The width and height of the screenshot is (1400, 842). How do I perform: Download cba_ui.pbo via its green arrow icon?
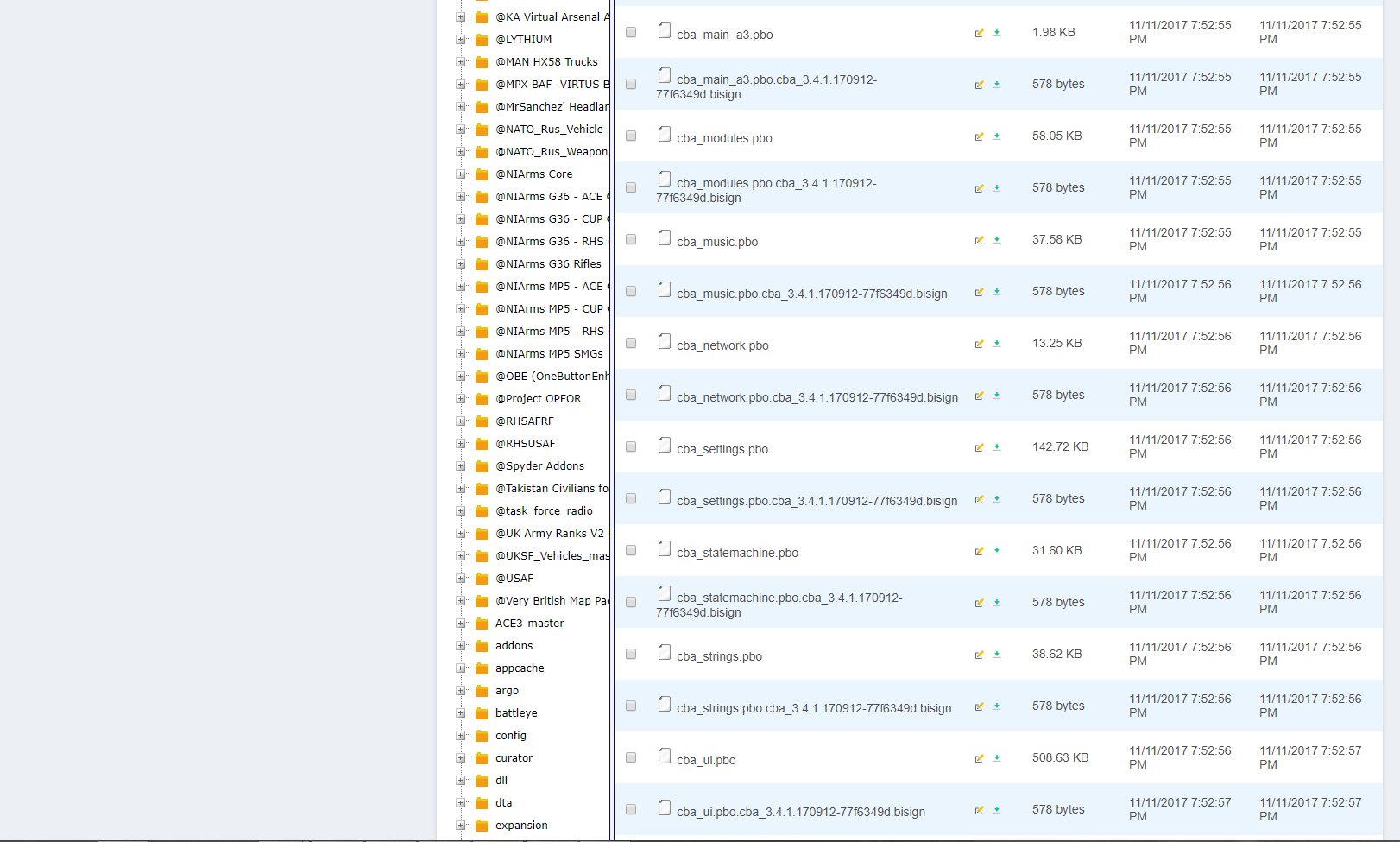coord(998,758)
